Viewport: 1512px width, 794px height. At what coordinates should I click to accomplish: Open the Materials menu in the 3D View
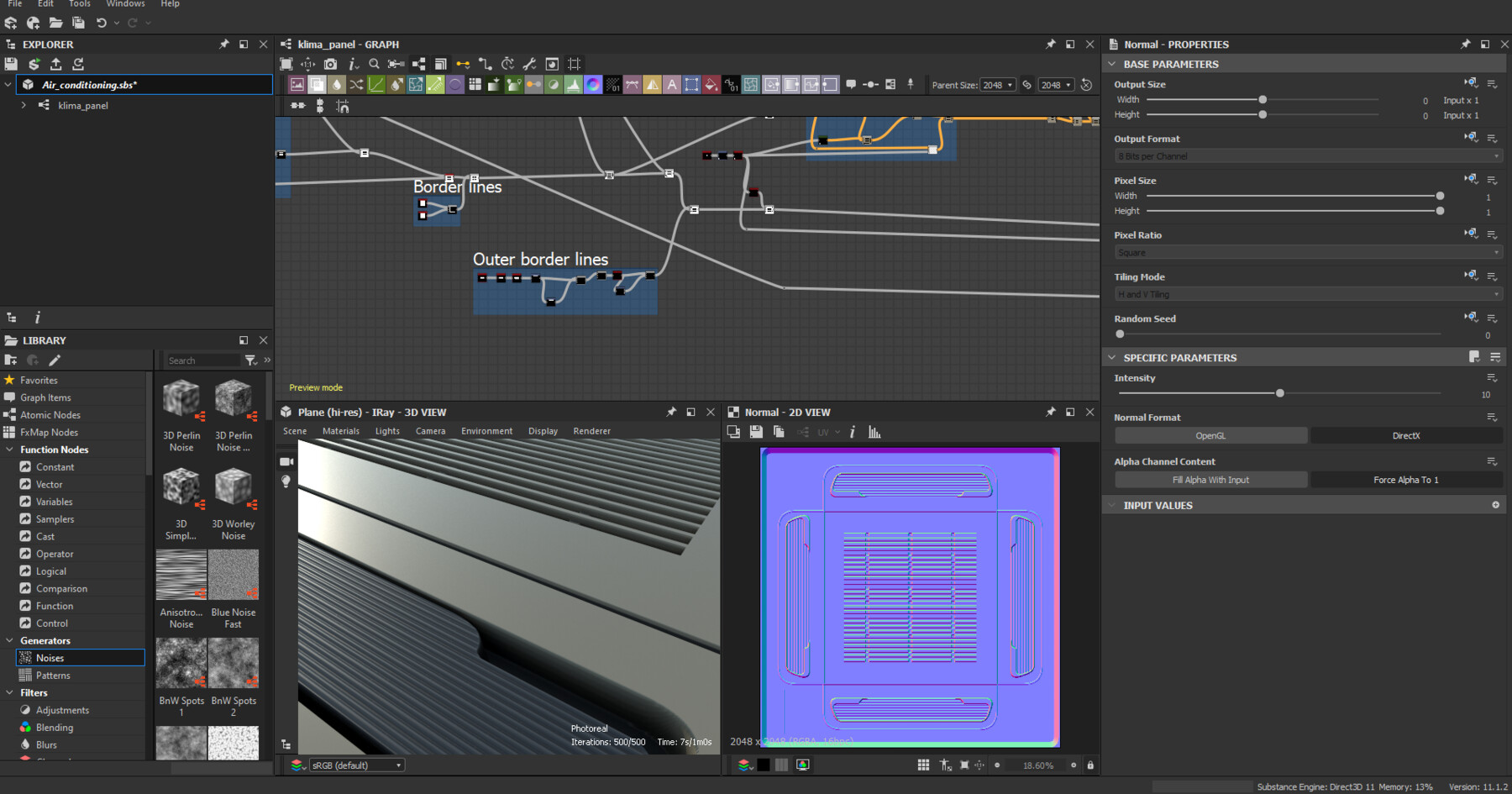(x=341, y=430)
